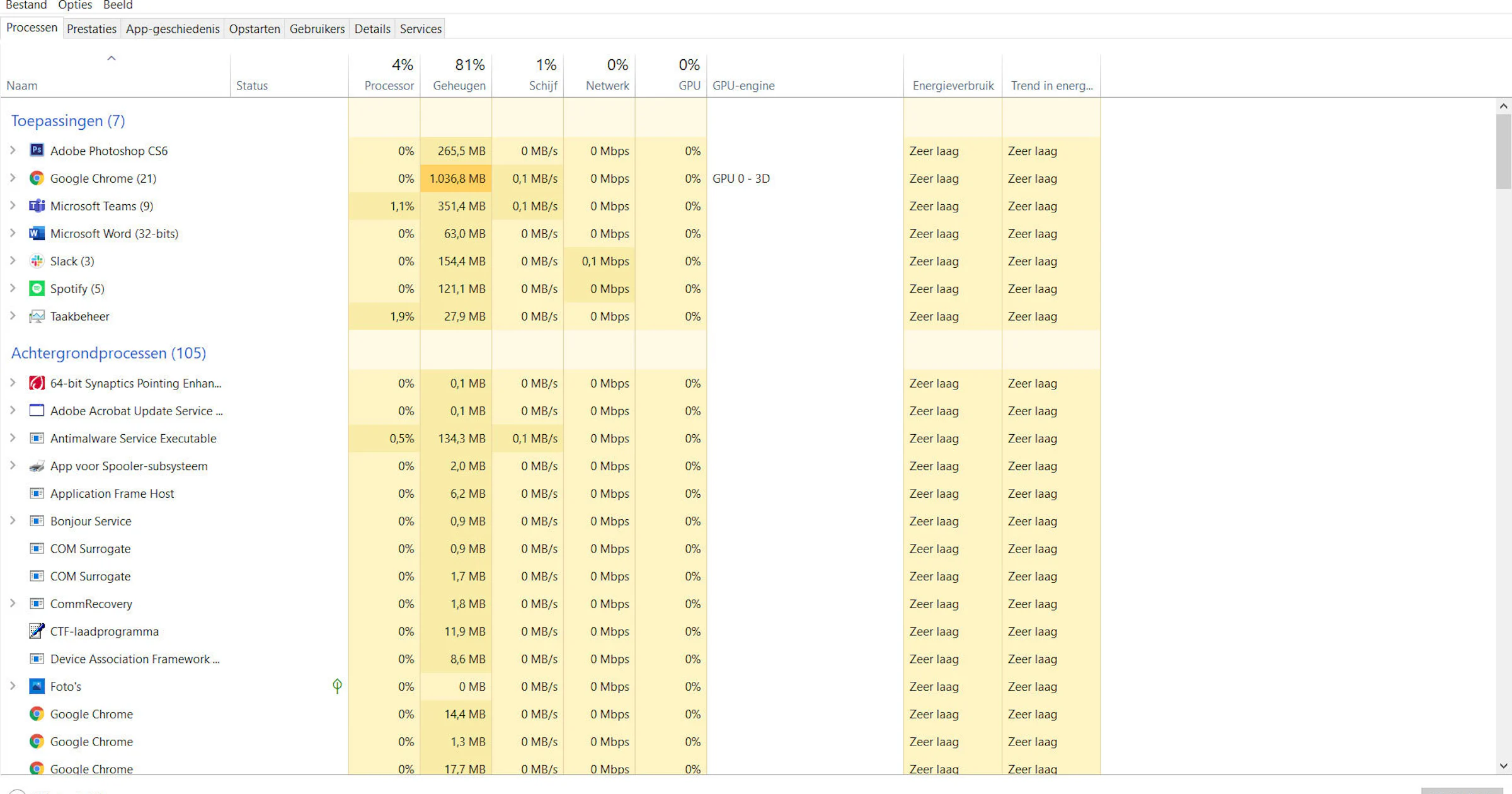Open the Details tab
This screenshot has width=1512, height=794.
pos(372,28)
